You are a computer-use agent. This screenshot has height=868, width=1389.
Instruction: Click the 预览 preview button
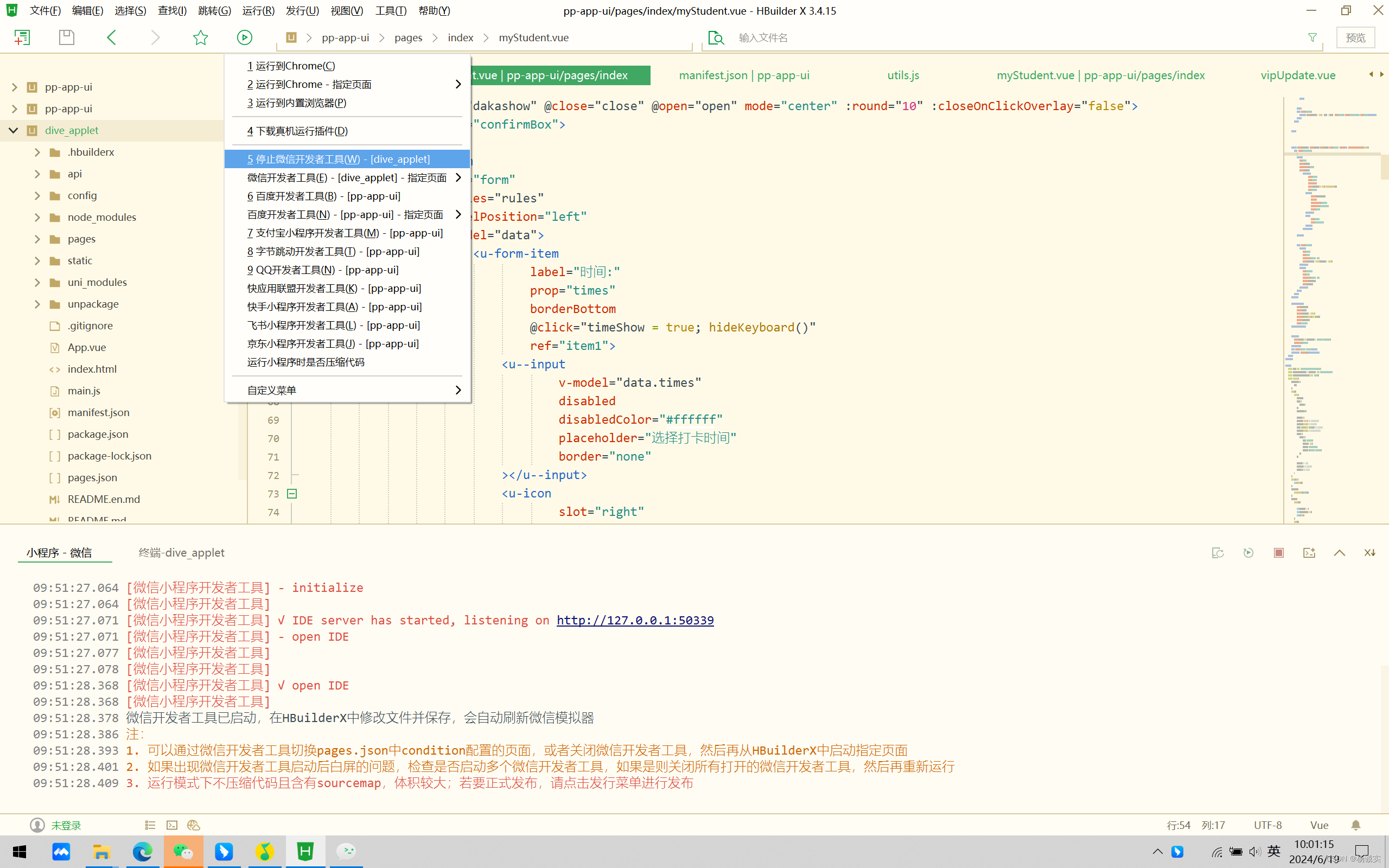click(x=1355, y=37)
